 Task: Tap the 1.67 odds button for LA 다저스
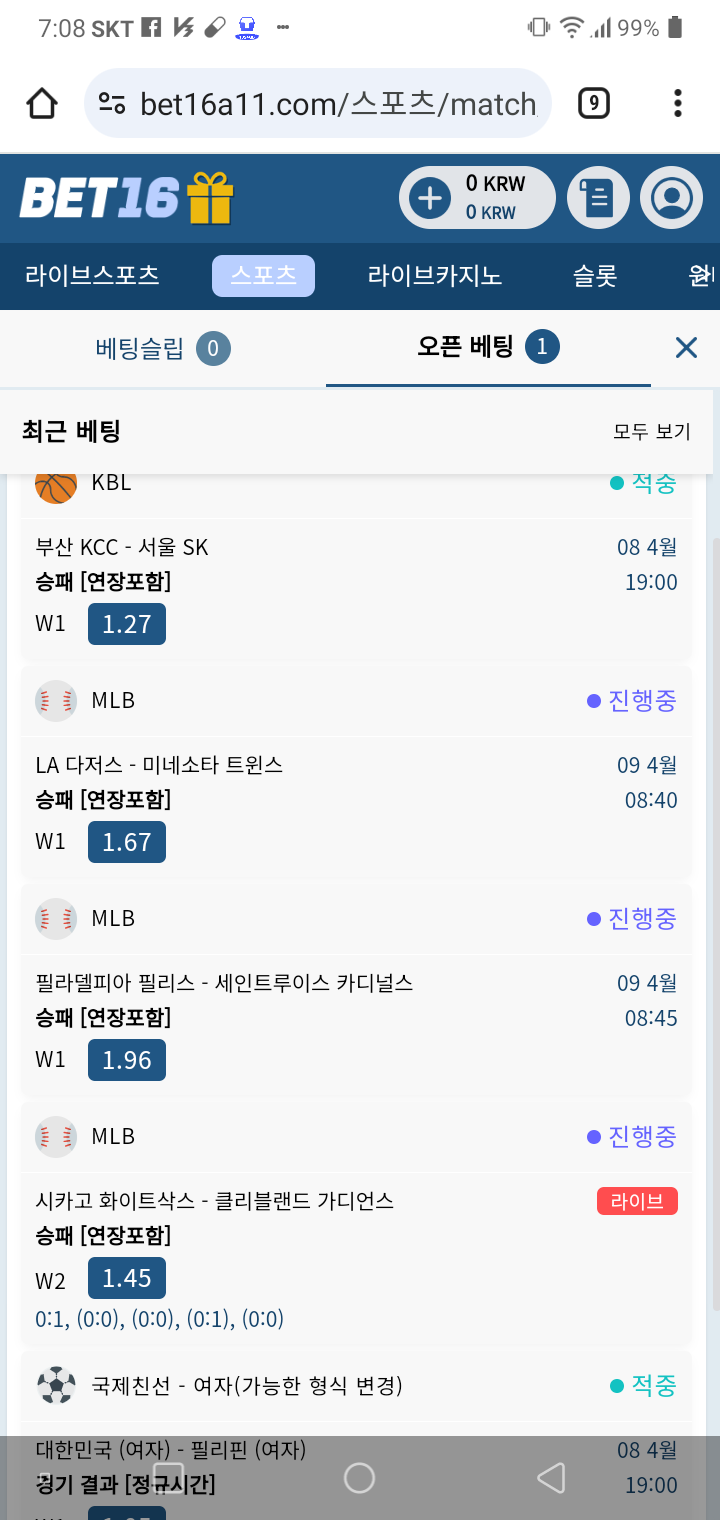click(127, 842)
